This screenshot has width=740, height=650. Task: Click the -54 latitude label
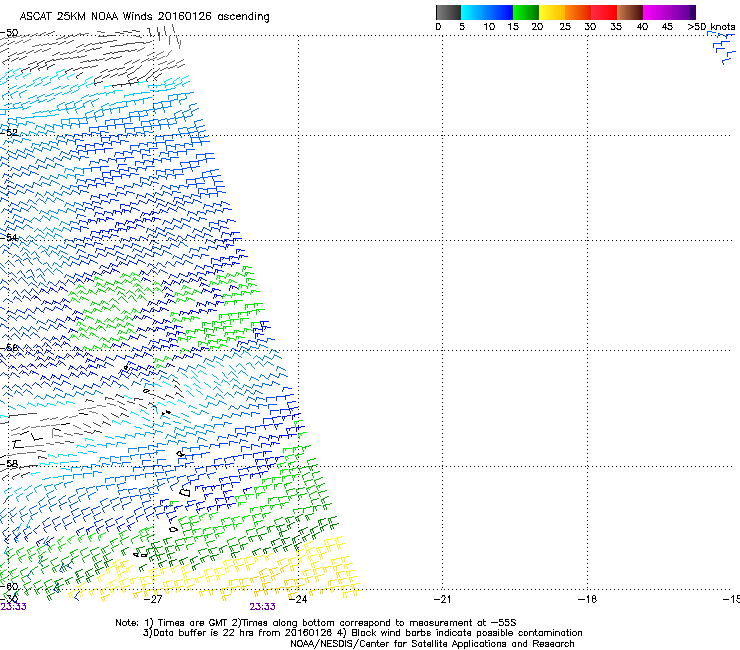point(9,237)
